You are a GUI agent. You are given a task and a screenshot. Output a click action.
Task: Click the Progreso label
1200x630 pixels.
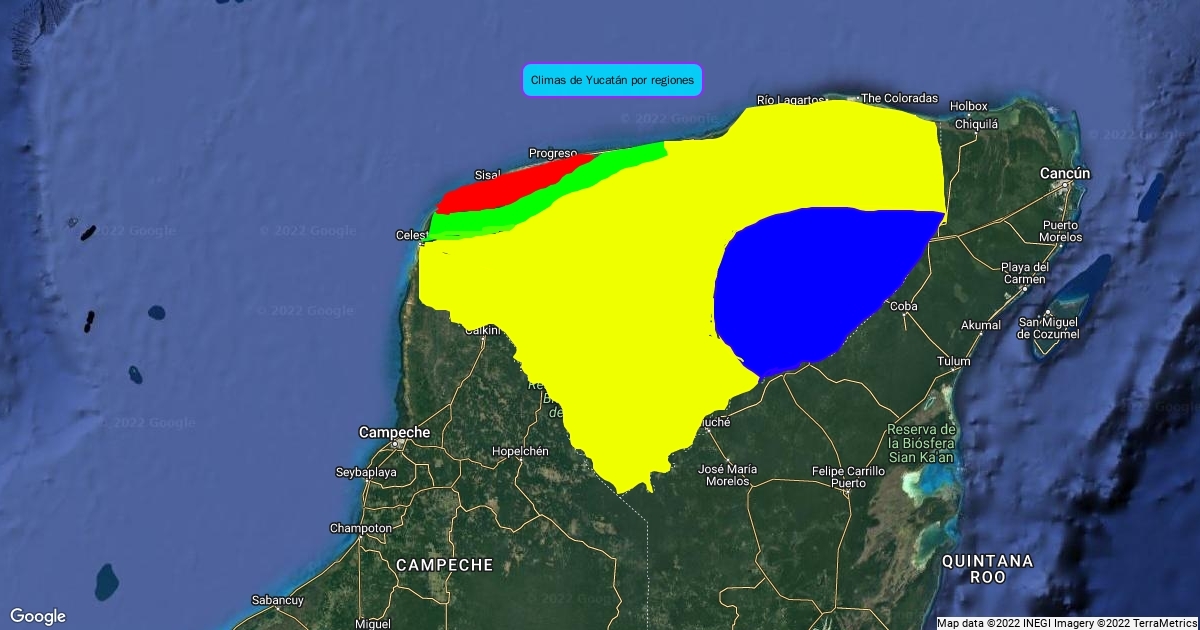[553, 153]
